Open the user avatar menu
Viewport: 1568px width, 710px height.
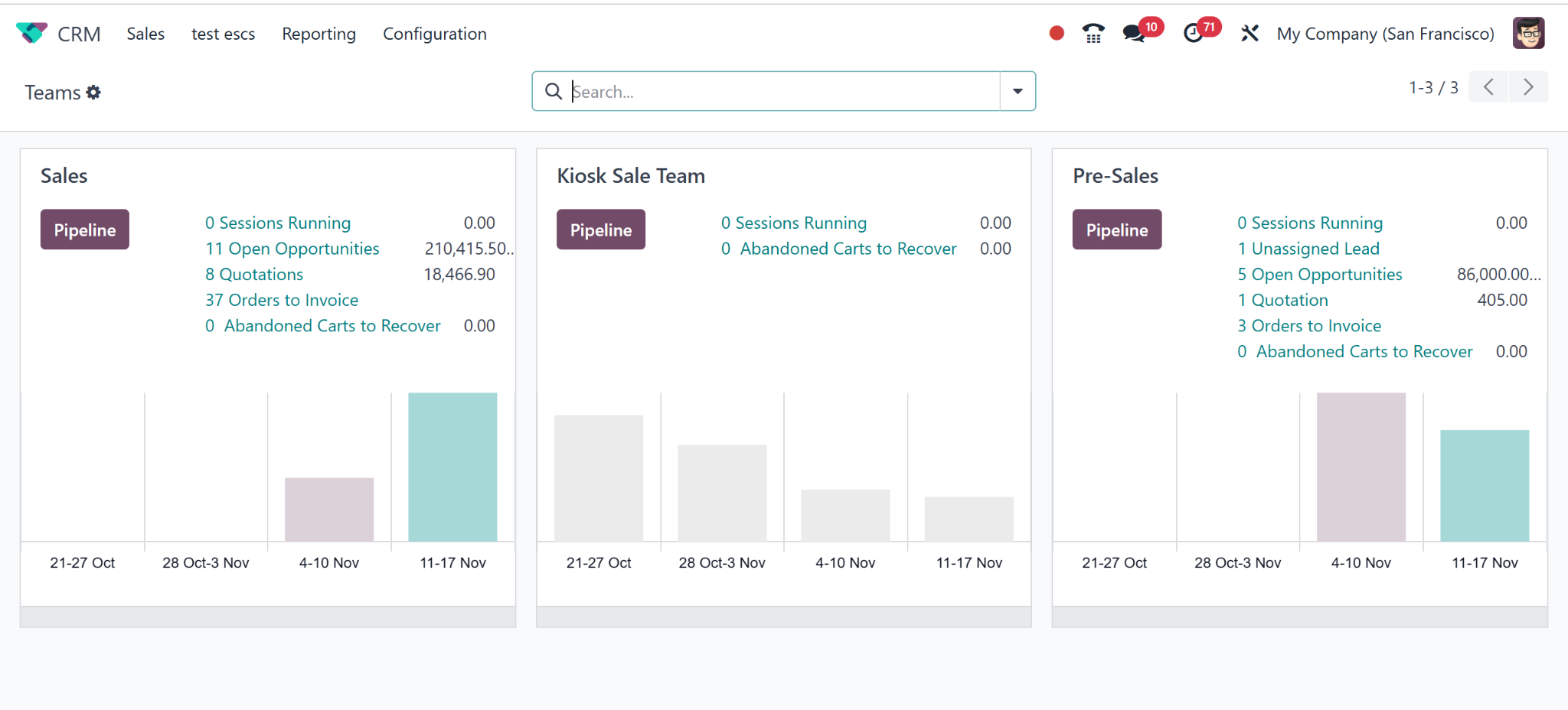click(1528, 33)
